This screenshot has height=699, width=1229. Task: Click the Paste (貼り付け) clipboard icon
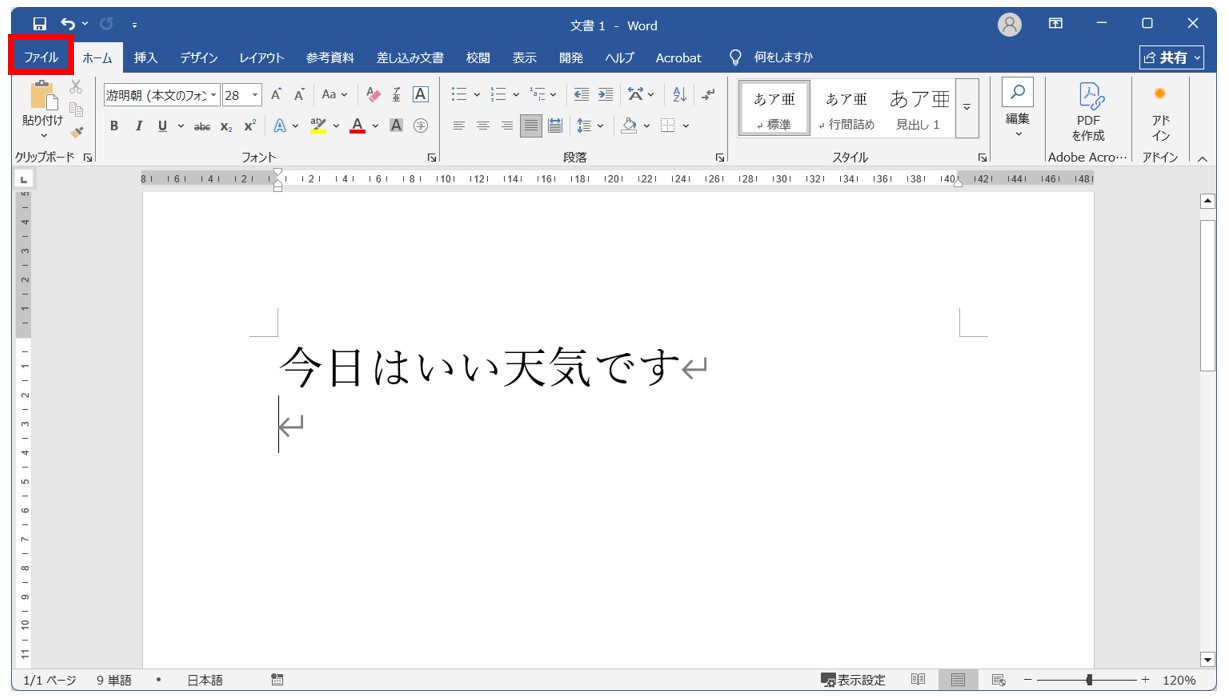coord(42,96)
